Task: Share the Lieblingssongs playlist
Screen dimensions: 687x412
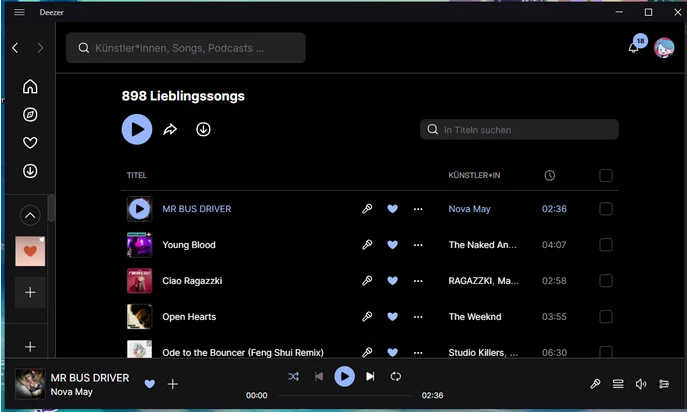Action: pos(170,129)
